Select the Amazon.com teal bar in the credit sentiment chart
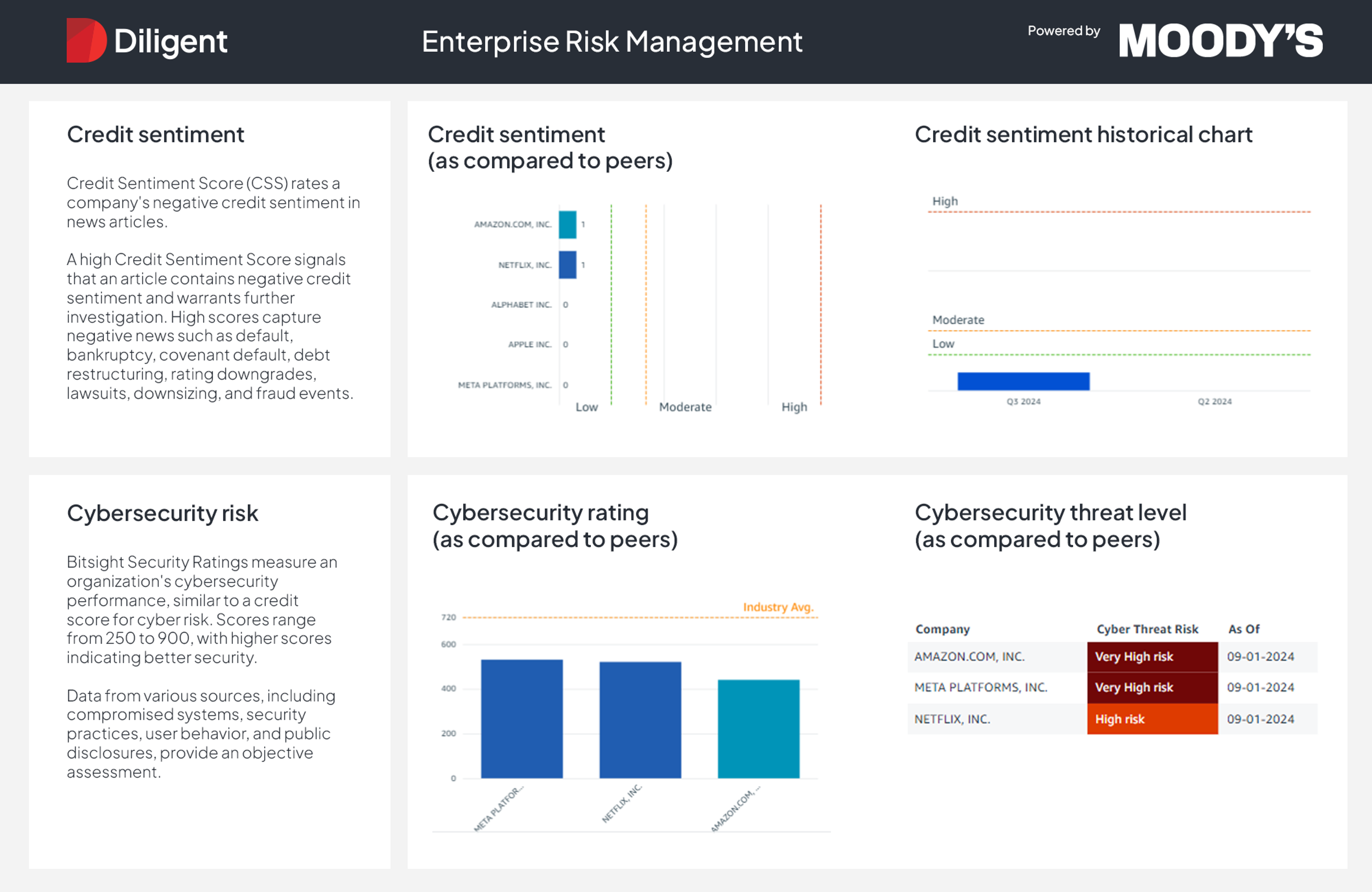 point(567,225)
